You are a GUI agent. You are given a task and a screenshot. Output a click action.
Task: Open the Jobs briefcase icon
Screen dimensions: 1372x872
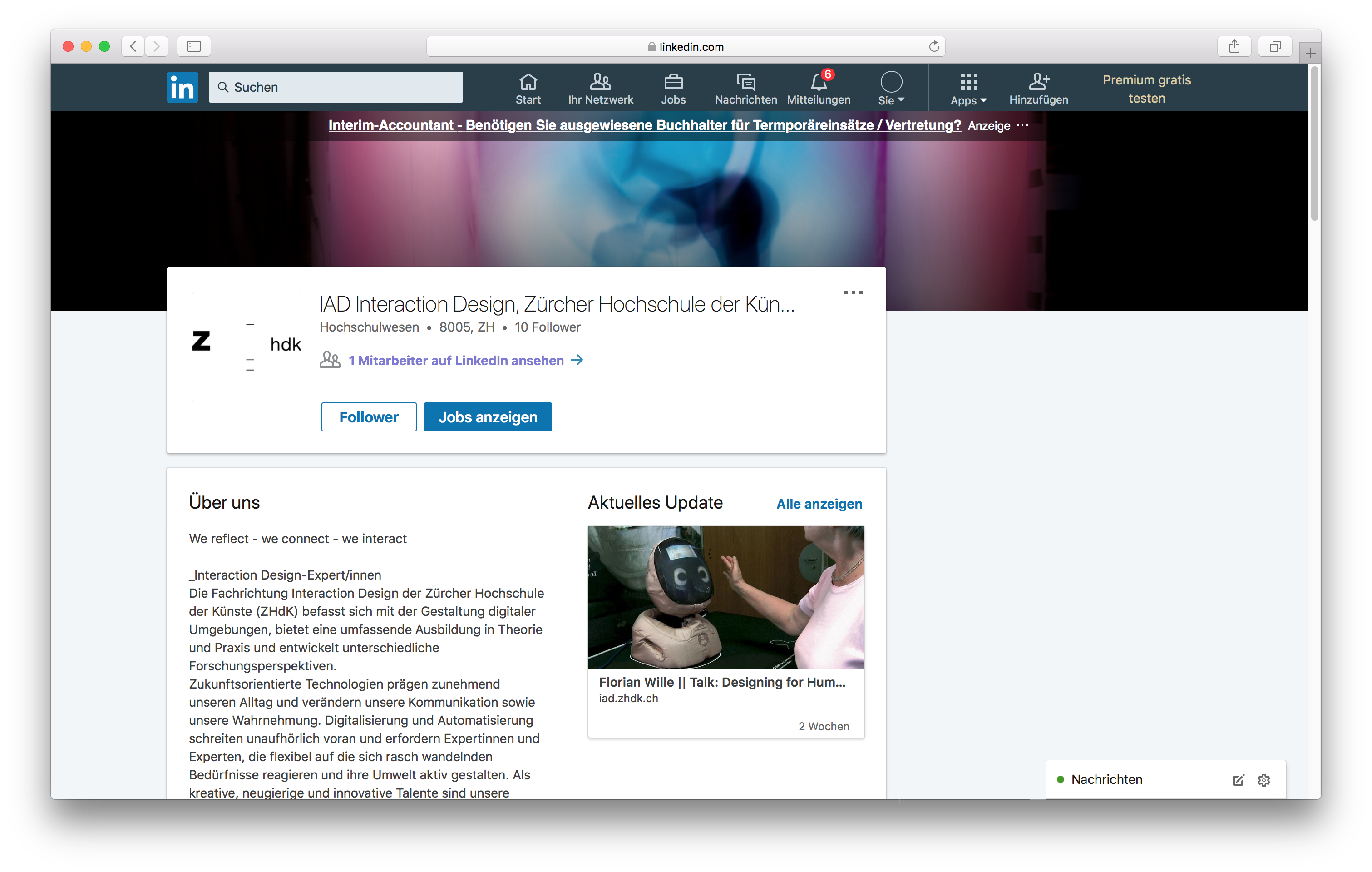tap(673, 89)
